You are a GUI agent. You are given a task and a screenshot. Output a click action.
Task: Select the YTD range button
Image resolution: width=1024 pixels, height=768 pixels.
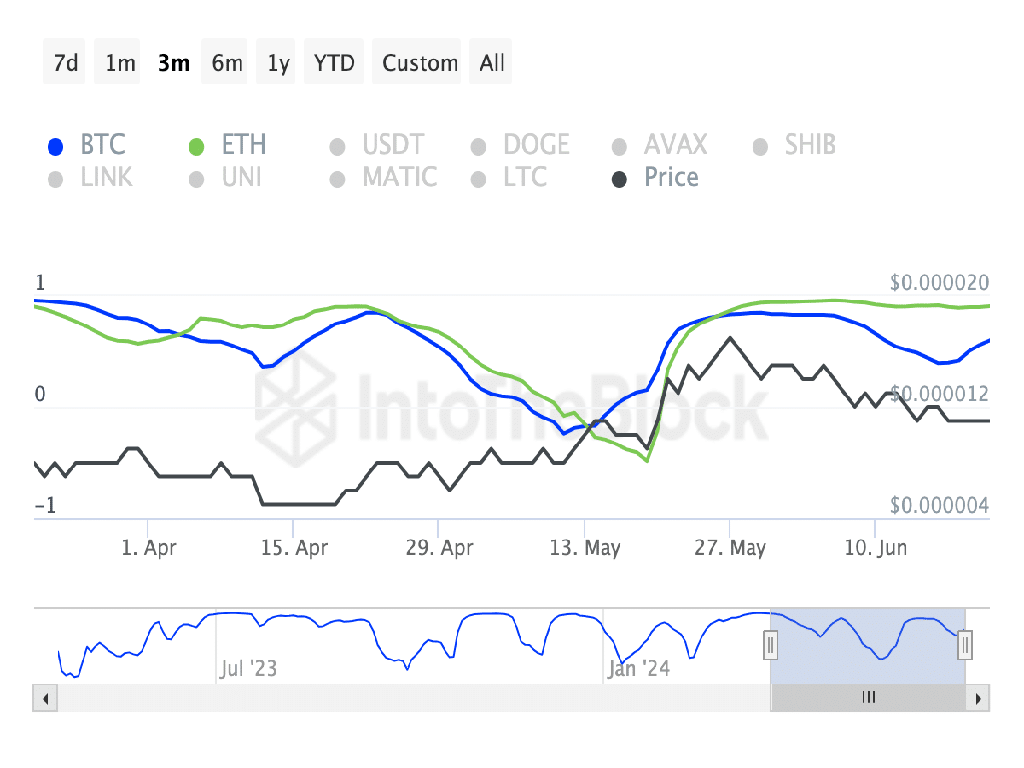pos(334,63)
